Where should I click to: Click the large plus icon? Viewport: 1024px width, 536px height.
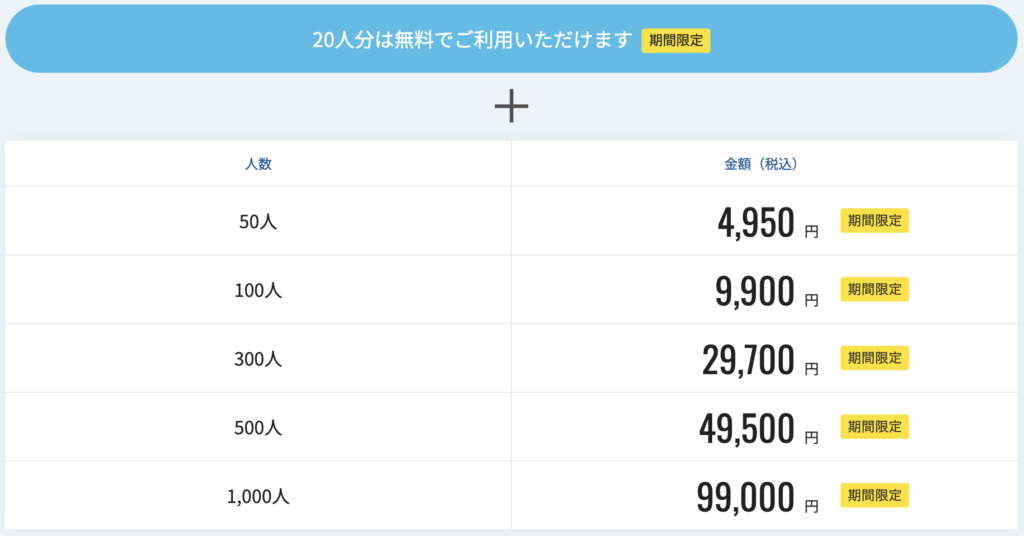click(511, 106)
